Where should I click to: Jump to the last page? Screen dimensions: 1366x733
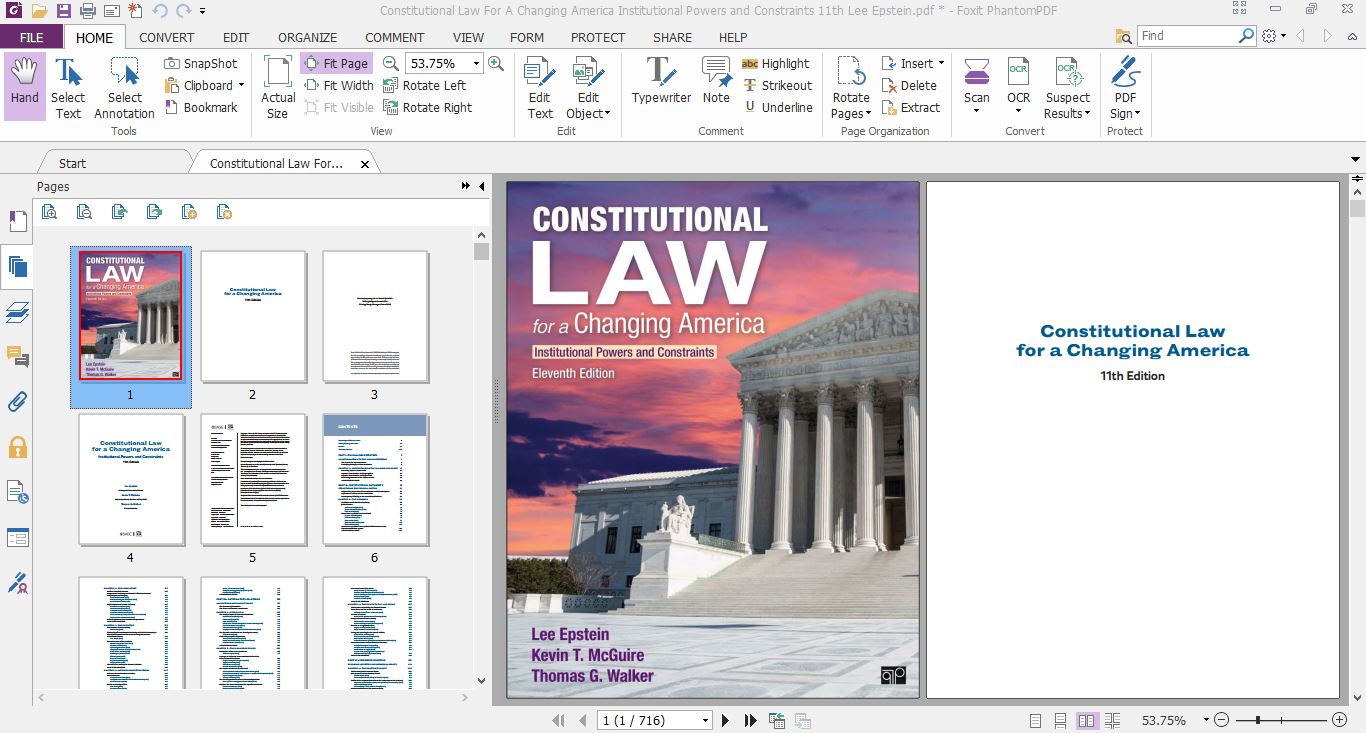coord(750,720)
